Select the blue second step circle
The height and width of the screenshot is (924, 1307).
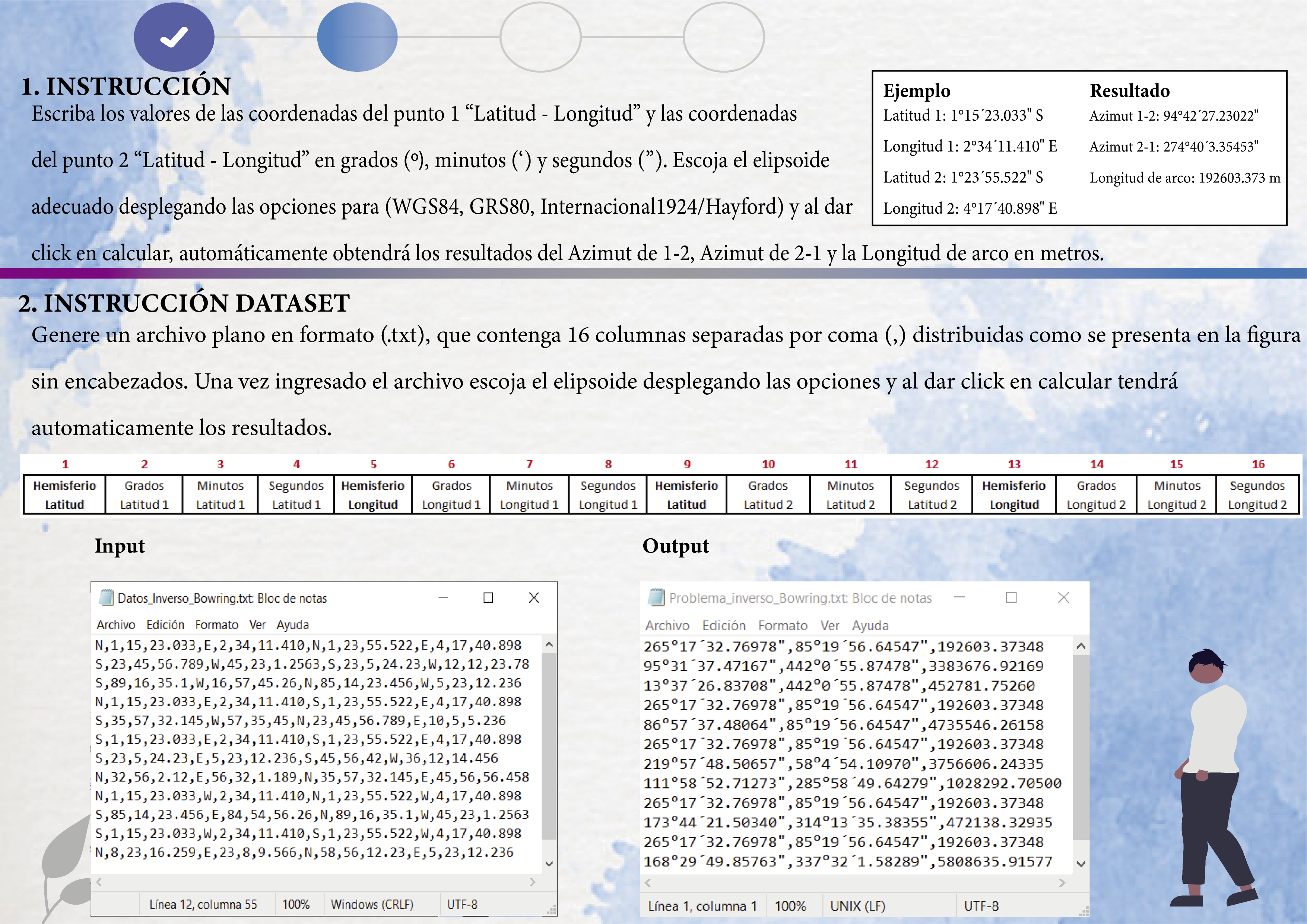(357, 38)
